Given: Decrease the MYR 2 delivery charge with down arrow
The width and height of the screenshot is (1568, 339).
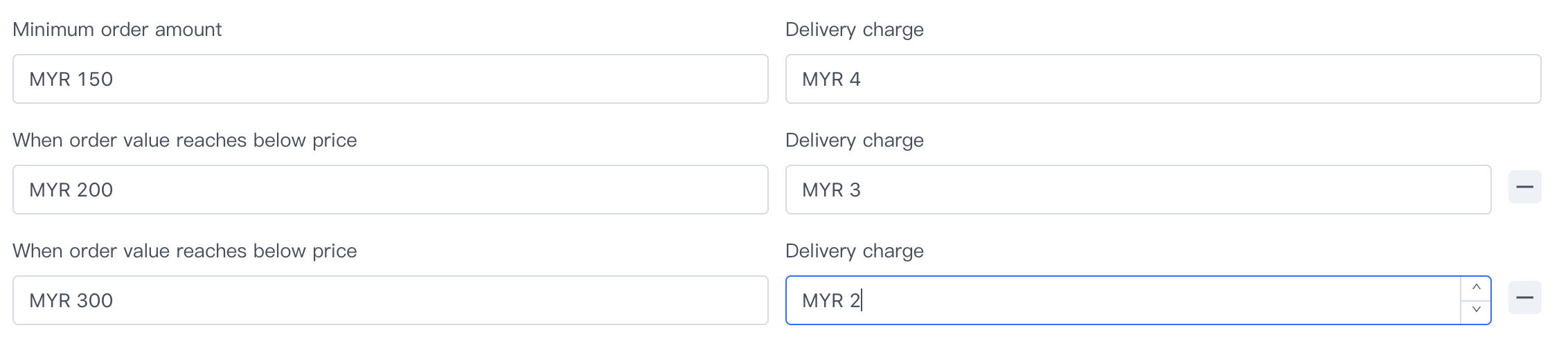Looking at the screenshot, I should click(1476, 310).
